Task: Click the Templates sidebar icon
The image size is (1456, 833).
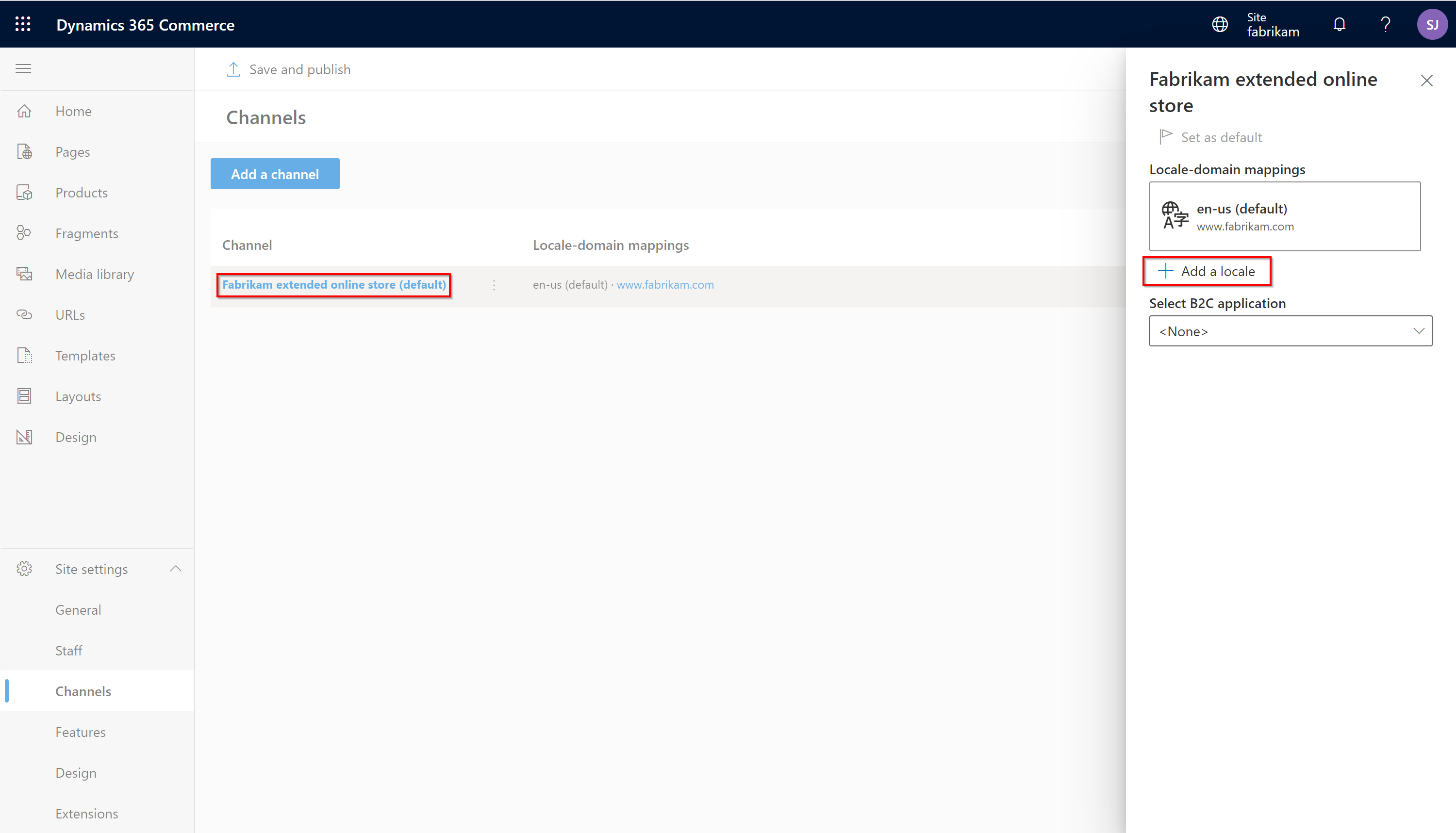Action: (x=25, y=355)
